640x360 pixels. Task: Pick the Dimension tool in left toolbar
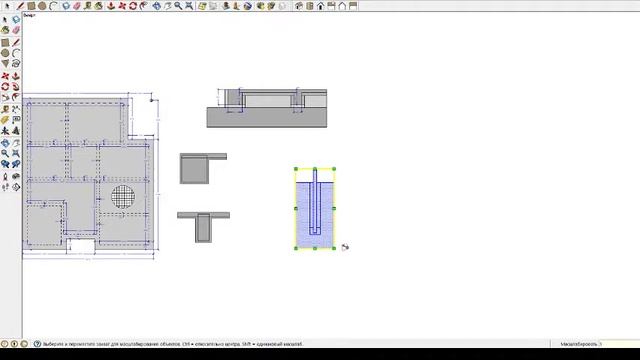[x=16, y=109]
